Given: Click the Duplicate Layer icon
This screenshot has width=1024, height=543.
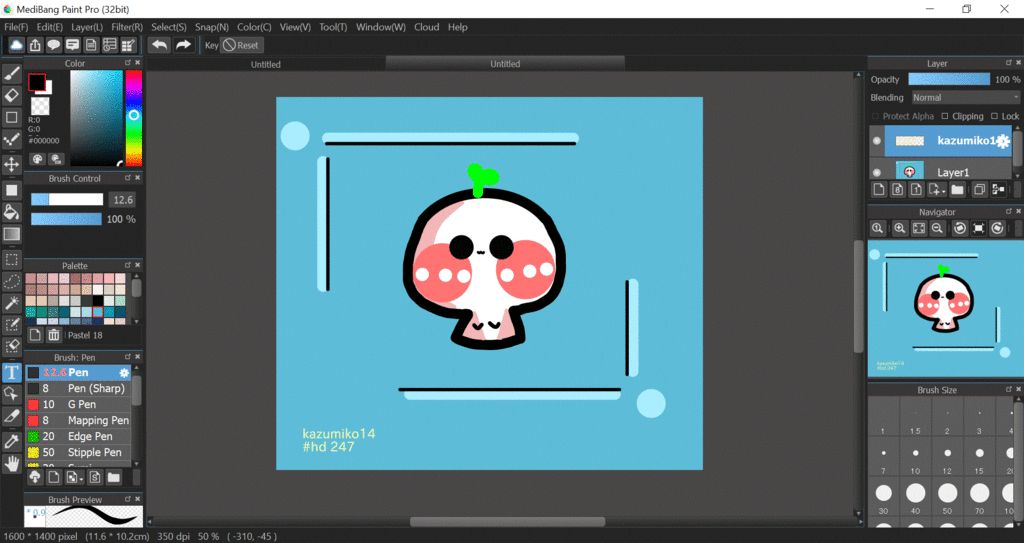Looking at the screenshot, I should pos(979,189).
